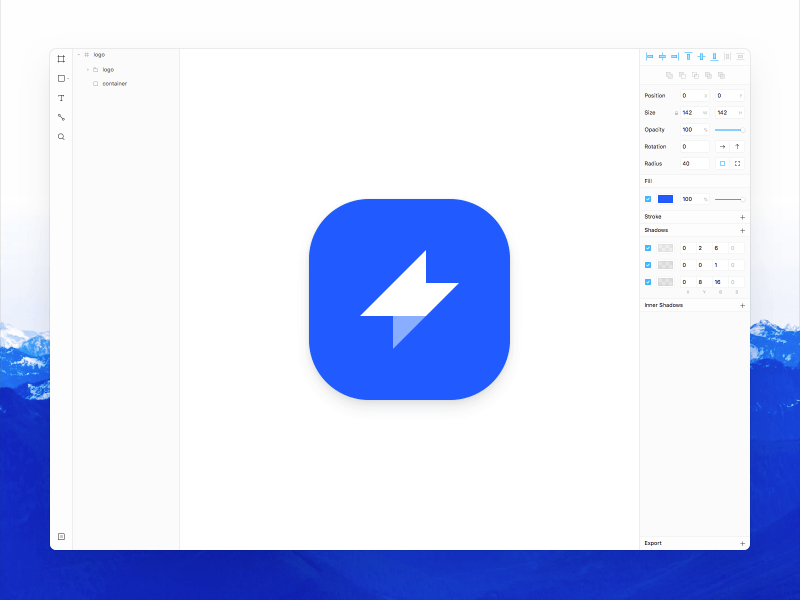Toggle the Fill visibility checkbox
The image size is (800, 600).
pyautogui.click(x=648, y=199)
